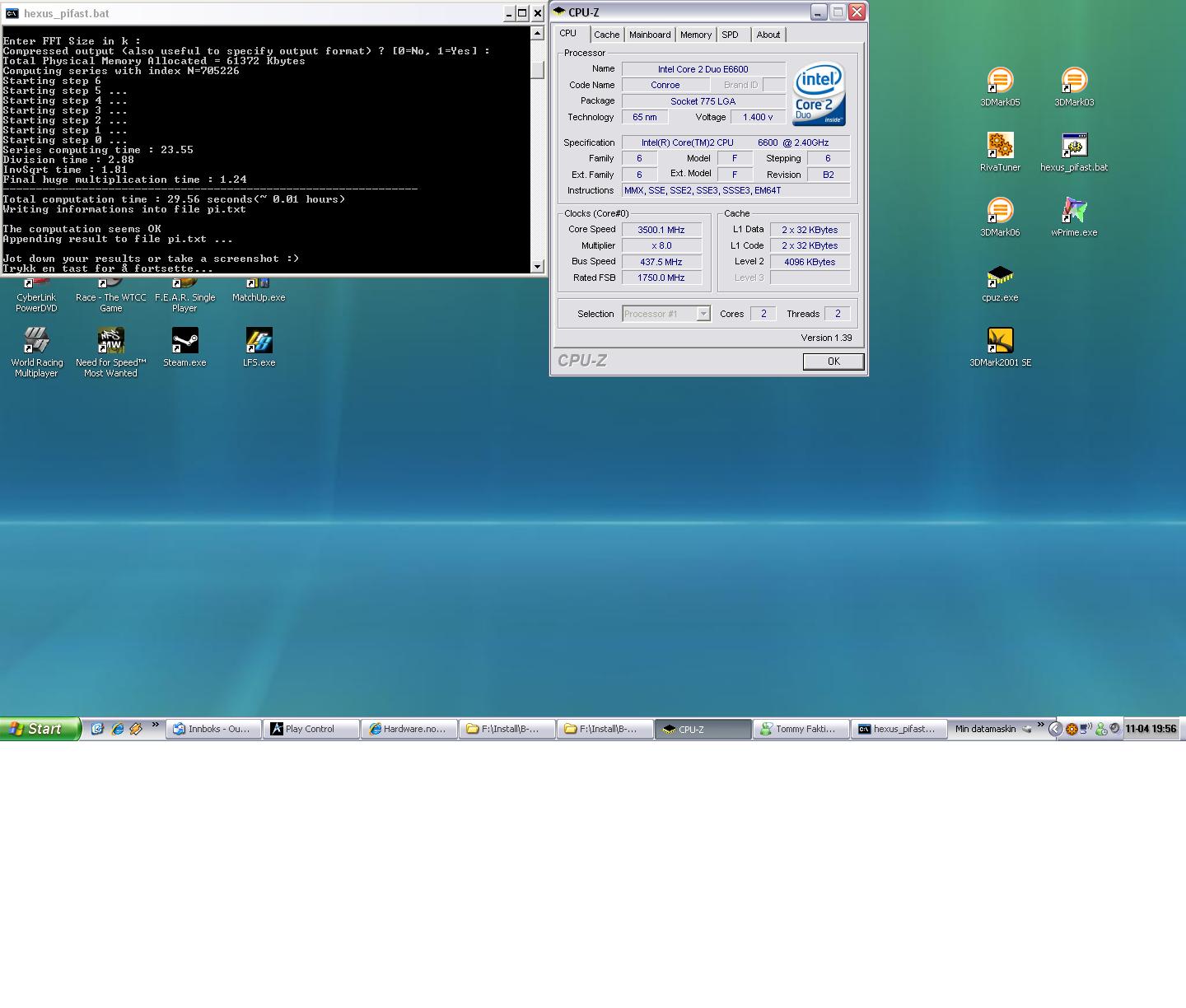
Task: Click the console icon in hexus_pifast.bat title bar
Action: click(x=12, y=13)
